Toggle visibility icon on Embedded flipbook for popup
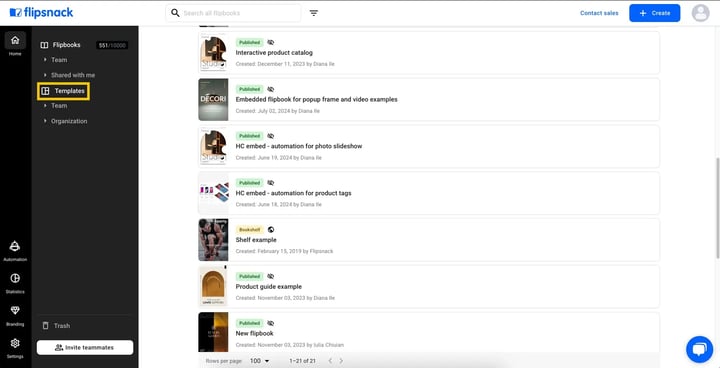This screenshot has height=368, width=720. pyautogui.click(x=270, y=89)
